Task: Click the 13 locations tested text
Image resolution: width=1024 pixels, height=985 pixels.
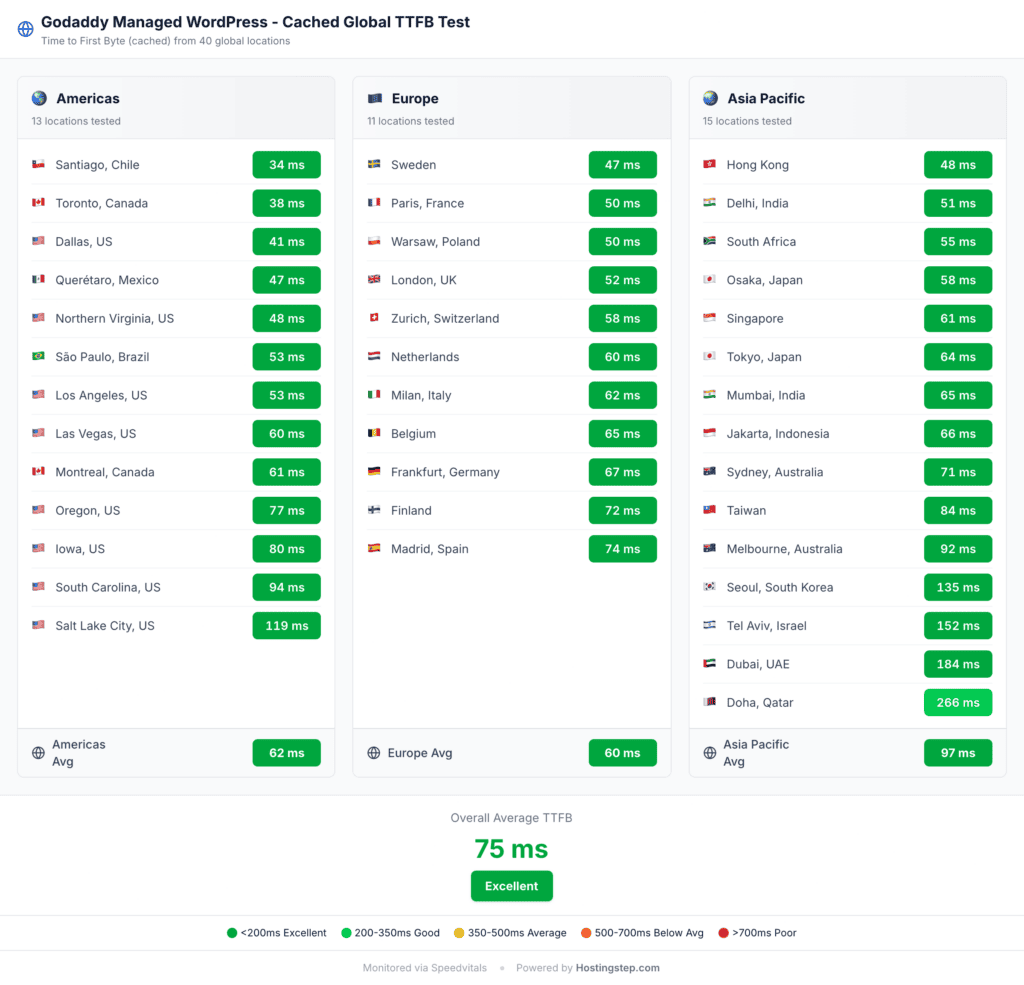Action: [76, 121]
